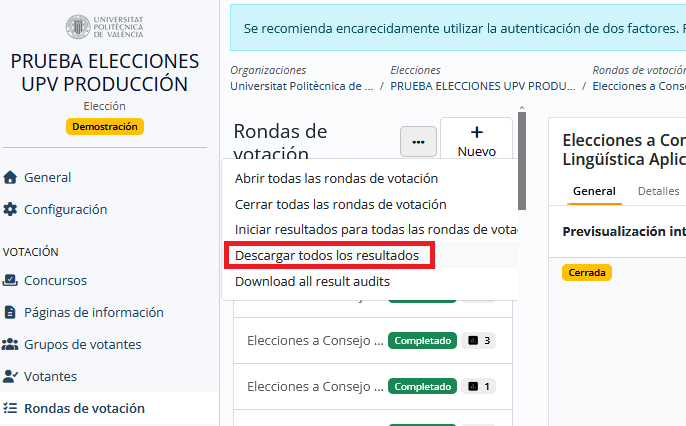
Task: Click the Completado badge beside 3
Action: [x=422, y=340]
